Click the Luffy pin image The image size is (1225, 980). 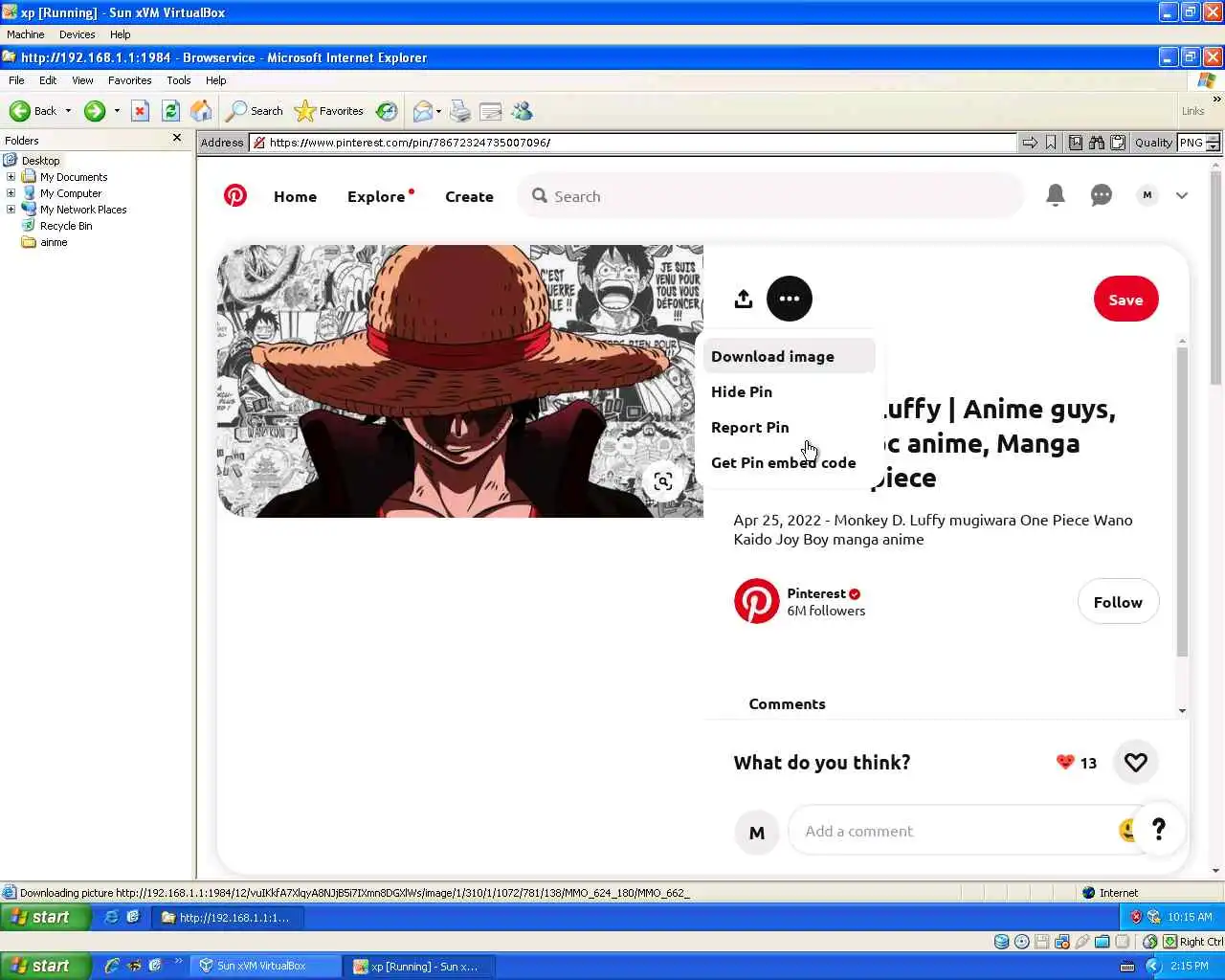460,381
